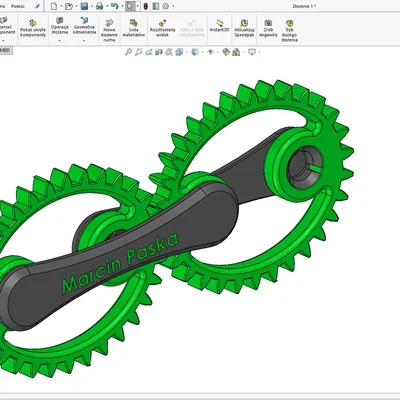Click Geometria odniesienia tool
The image size is (400, 400).
(84, 26)
